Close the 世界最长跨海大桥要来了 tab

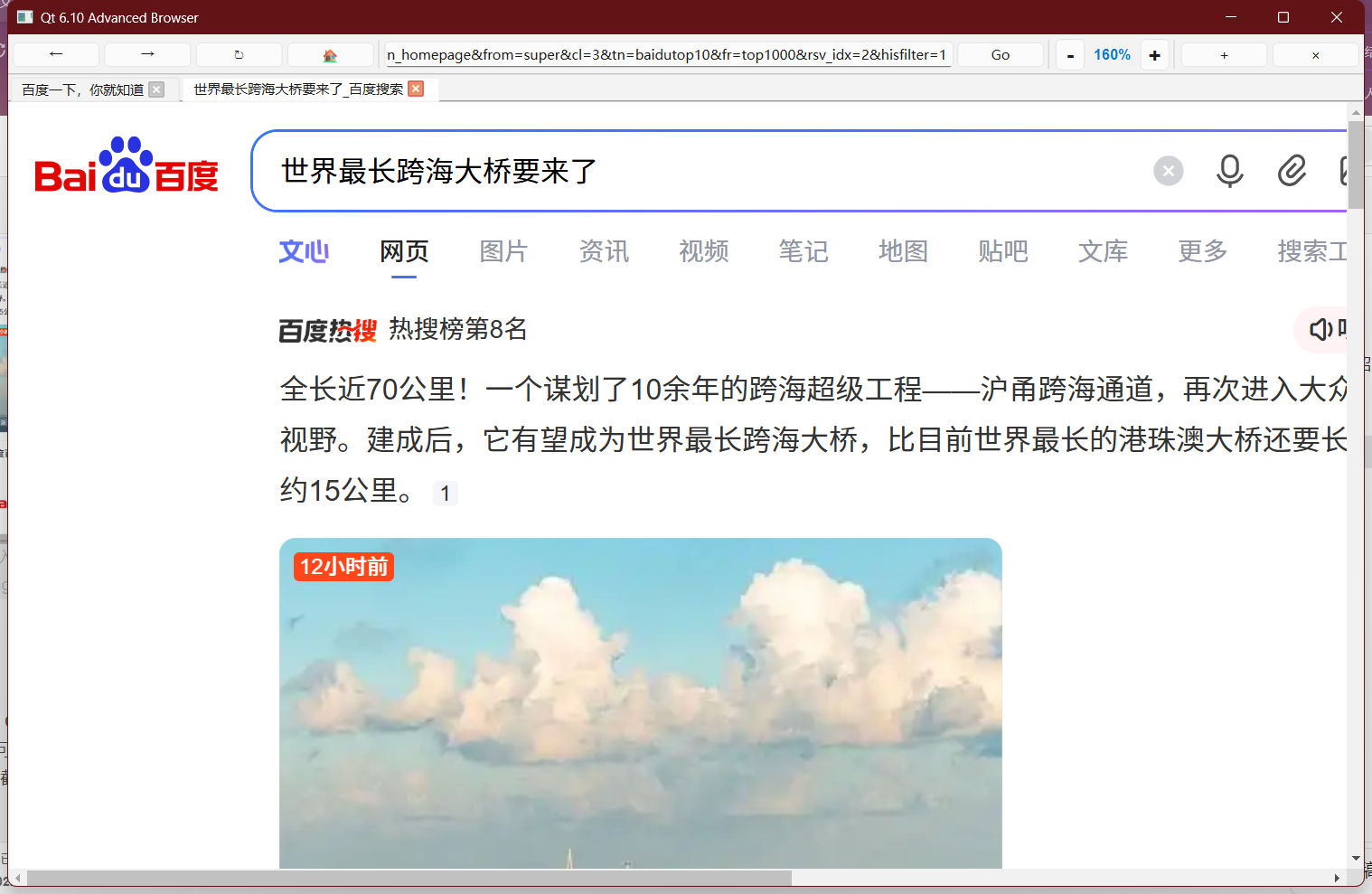[416, 89]
